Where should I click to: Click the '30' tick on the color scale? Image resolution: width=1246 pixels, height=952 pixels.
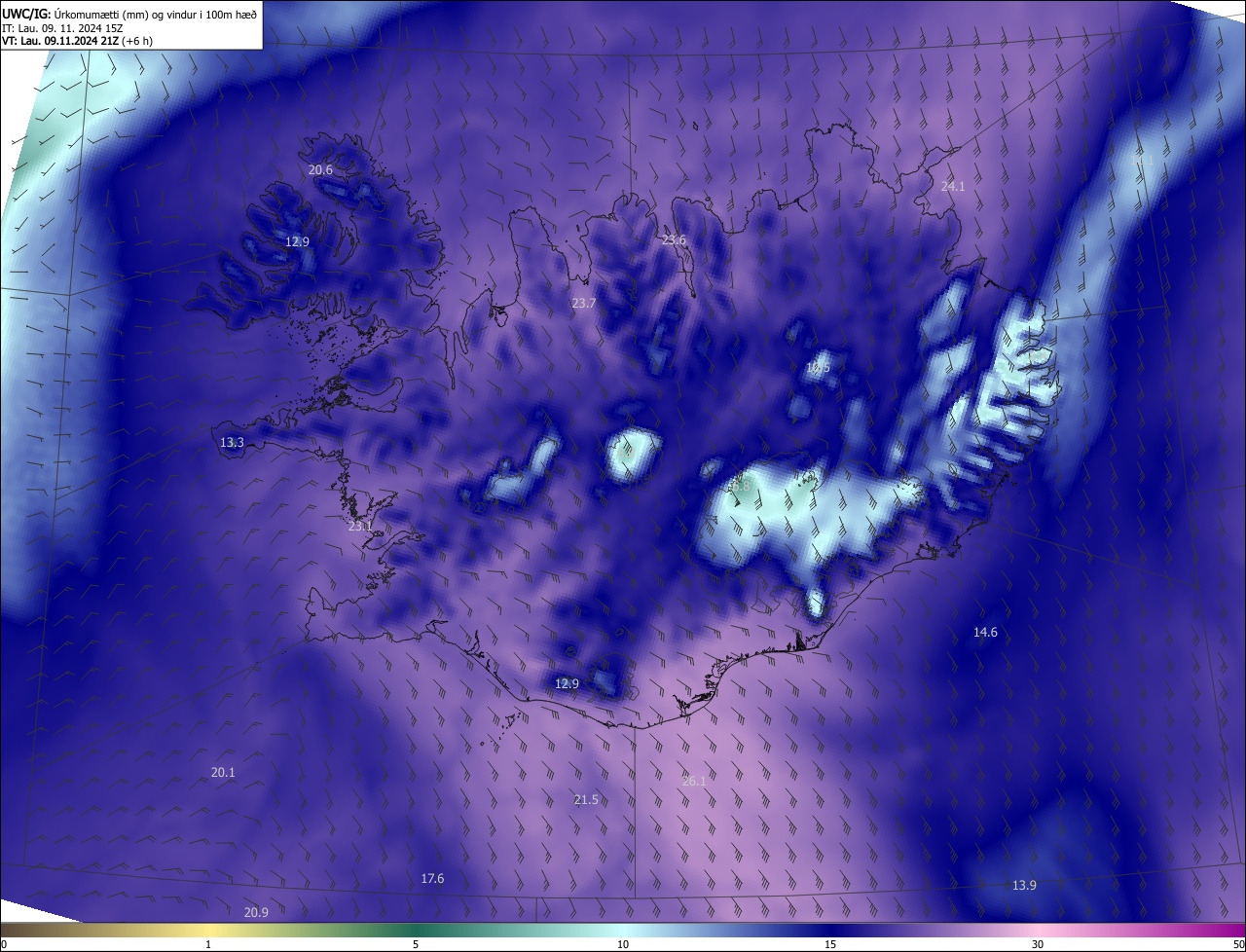click(1038, 945)
